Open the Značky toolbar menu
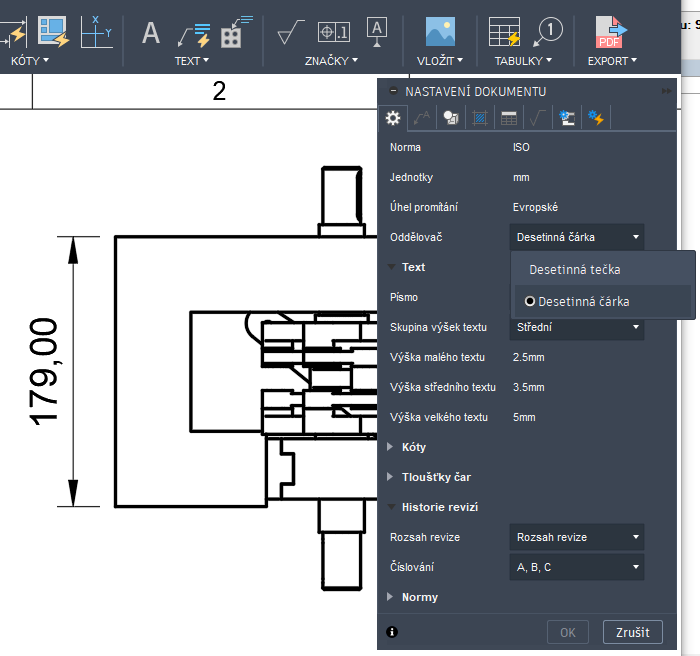Screen dimensions: 700x656 pos(331,61)
